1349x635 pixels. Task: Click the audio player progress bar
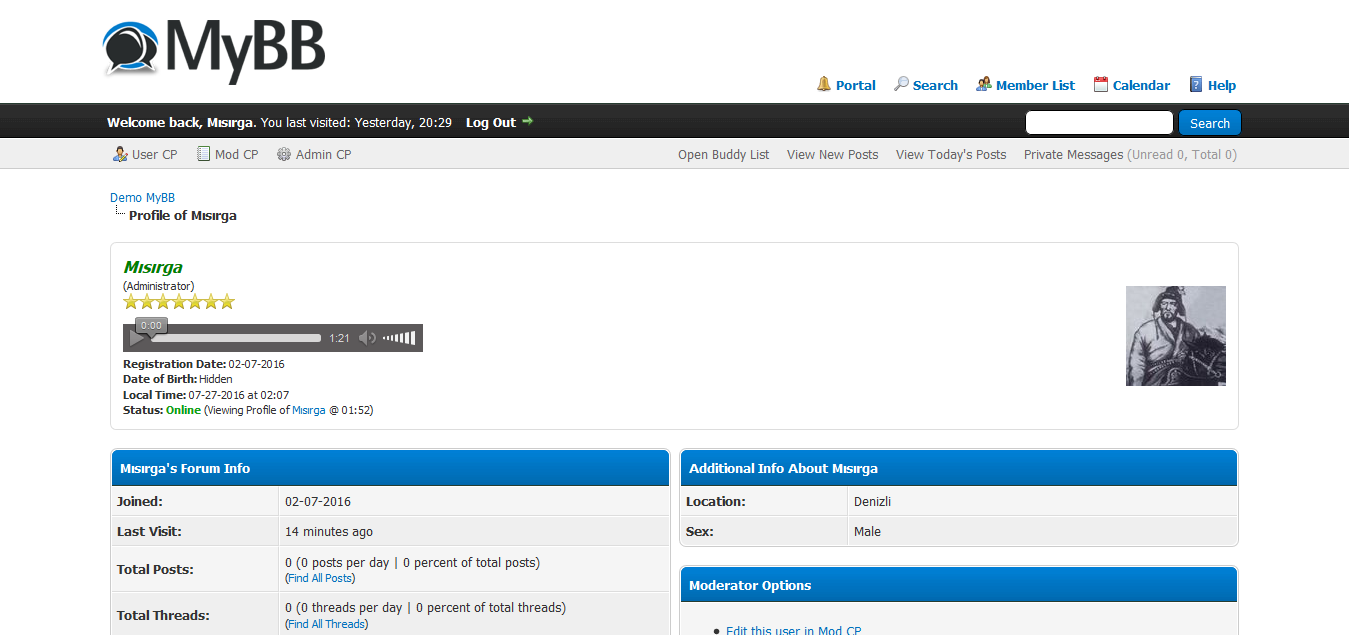coord(236,338)
